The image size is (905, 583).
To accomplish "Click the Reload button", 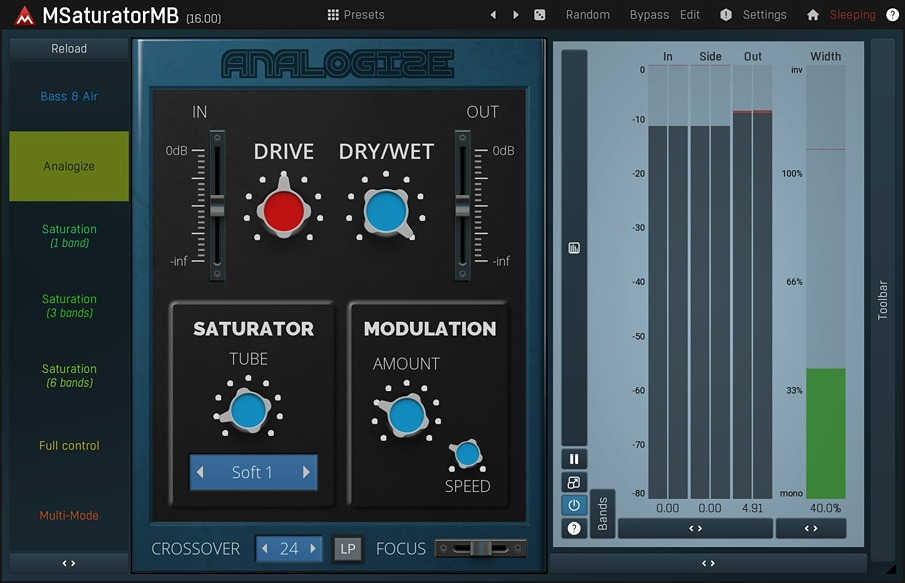I will pos(68,48).
